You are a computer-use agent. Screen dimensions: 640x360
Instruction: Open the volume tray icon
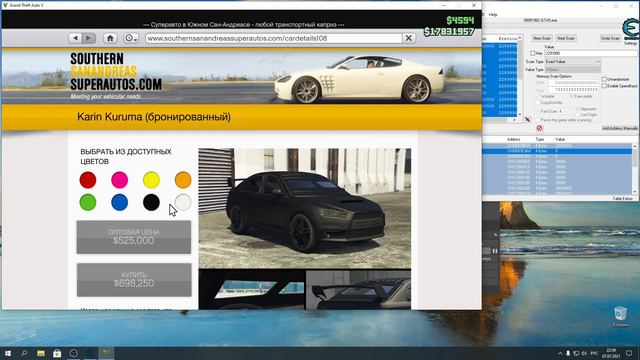pyautogui.click(x=584, y=353)
